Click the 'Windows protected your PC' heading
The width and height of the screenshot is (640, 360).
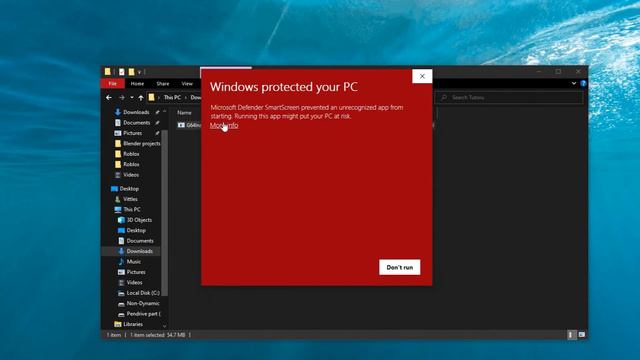284,87
